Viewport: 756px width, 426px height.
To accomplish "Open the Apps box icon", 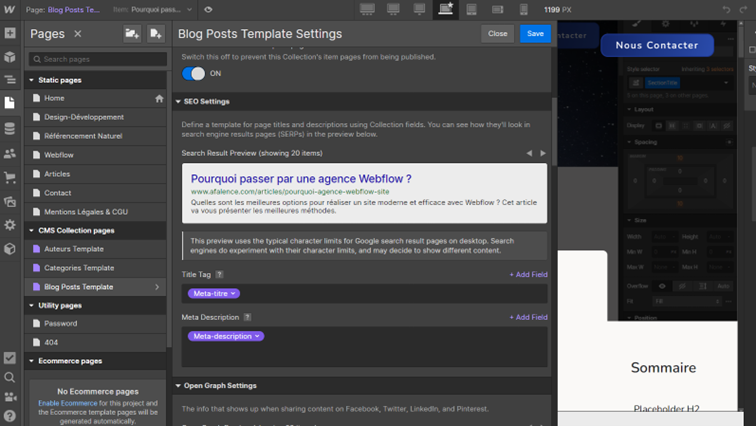I will [x=10, y=249].
